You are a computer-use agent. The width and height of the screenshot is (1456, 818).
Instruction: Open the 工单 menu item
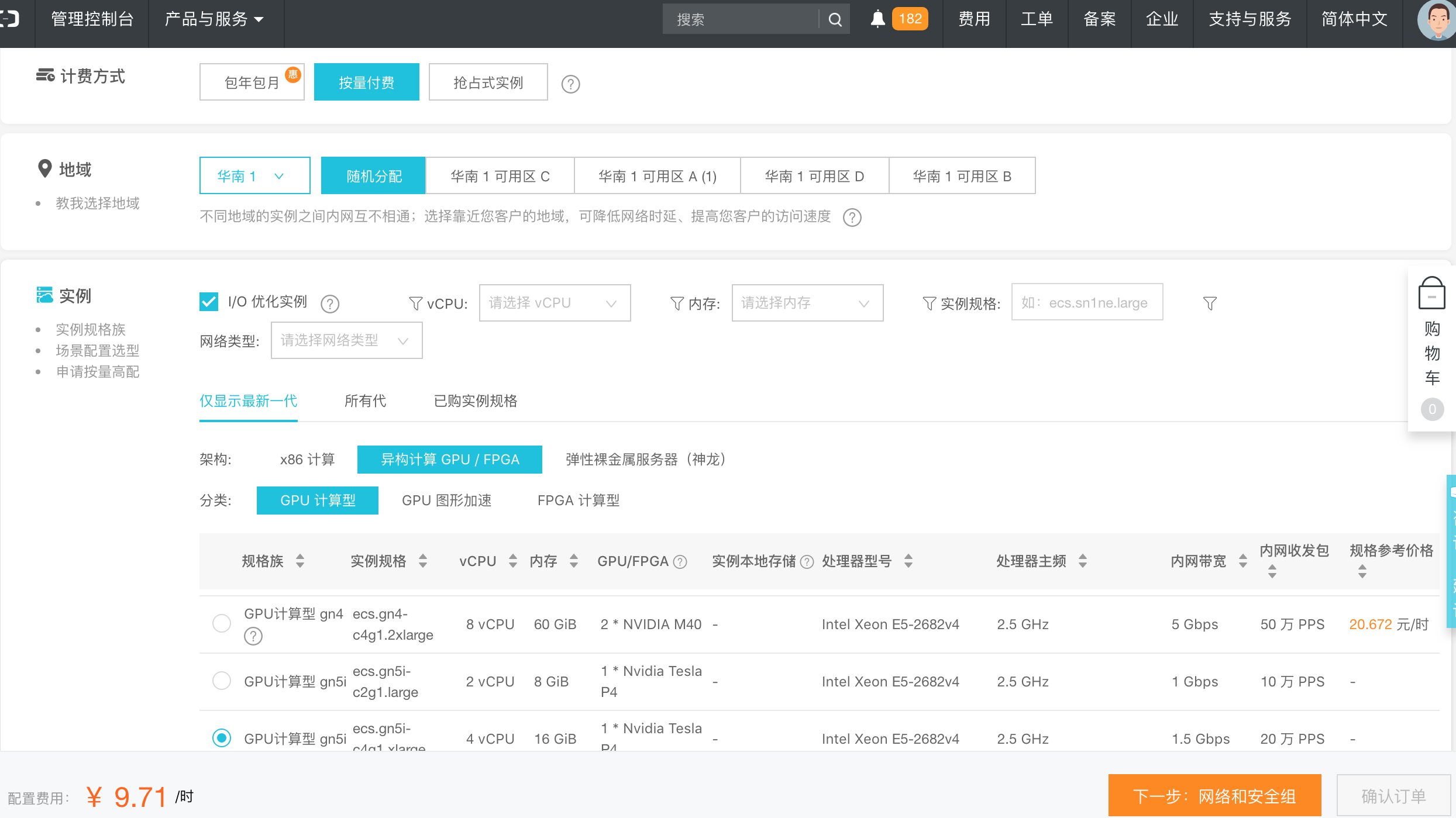pyautogui.click(x=1037, y=19)
